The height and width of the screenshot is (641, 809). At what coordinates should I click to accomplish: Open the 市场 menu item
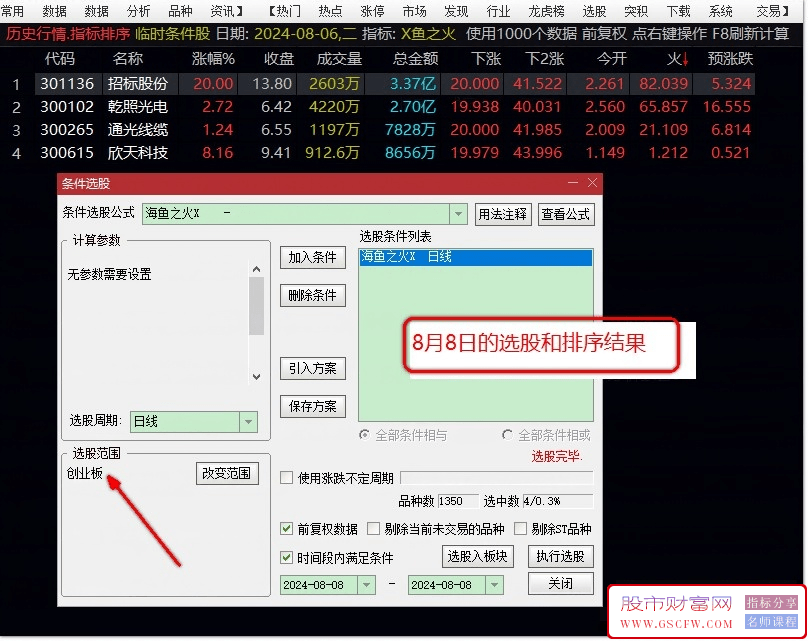tap(414, 11)
